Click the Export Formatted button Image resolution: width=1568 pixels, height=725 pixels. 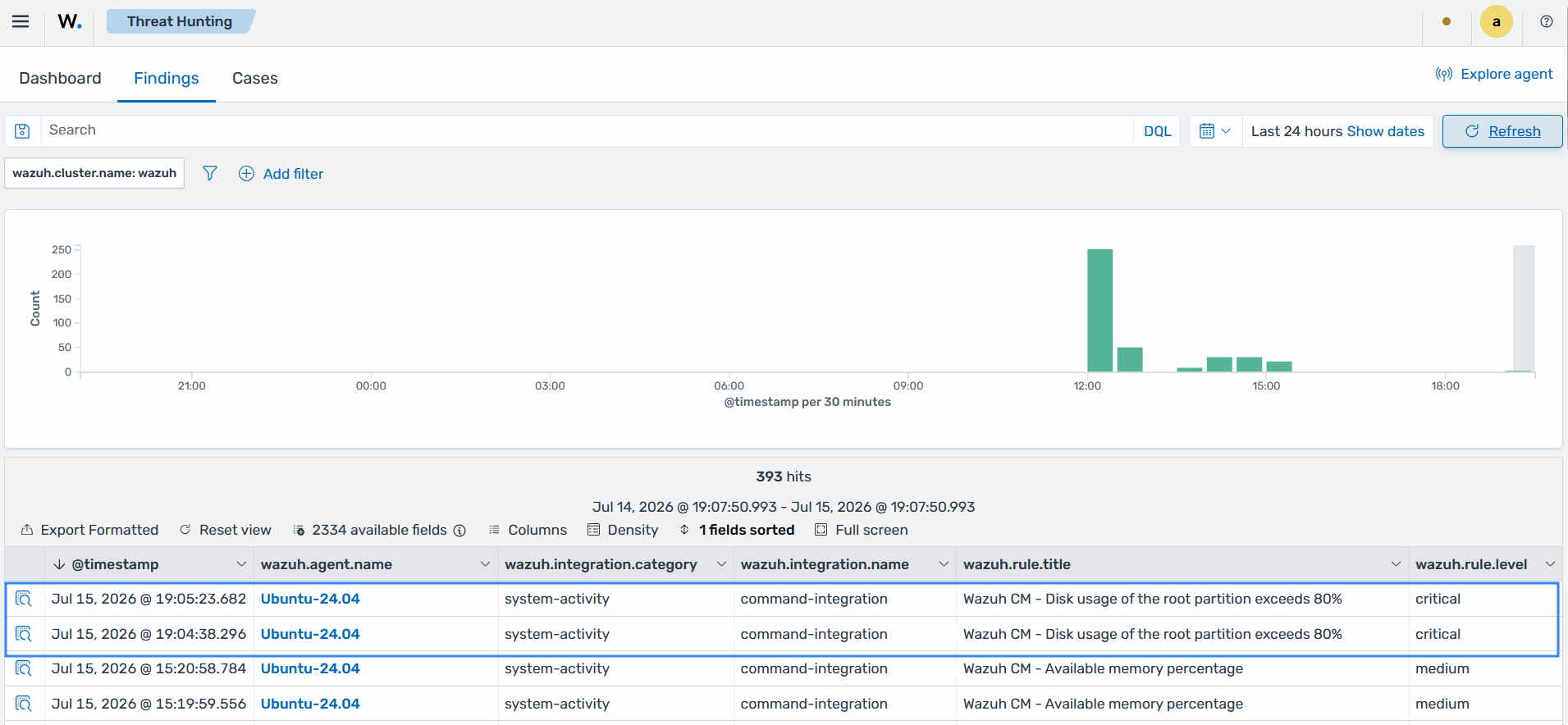pyautogui.click(x=89, y=530)
